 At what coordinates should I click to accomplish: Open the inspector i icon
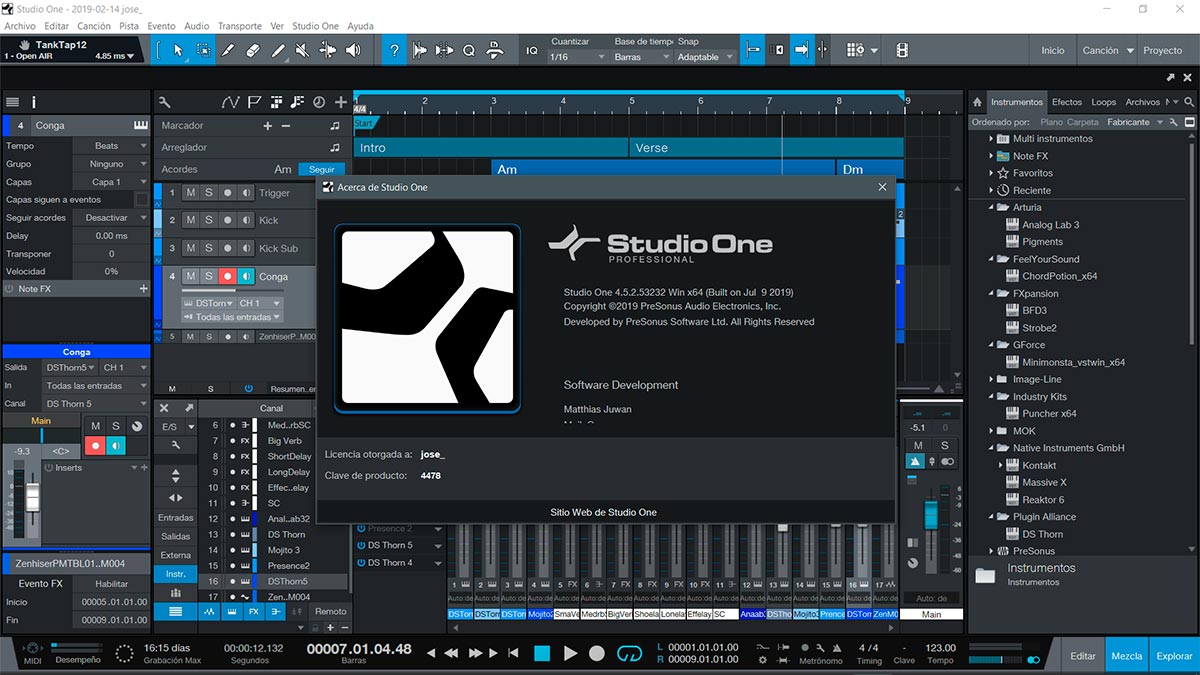tap(34, 102)
